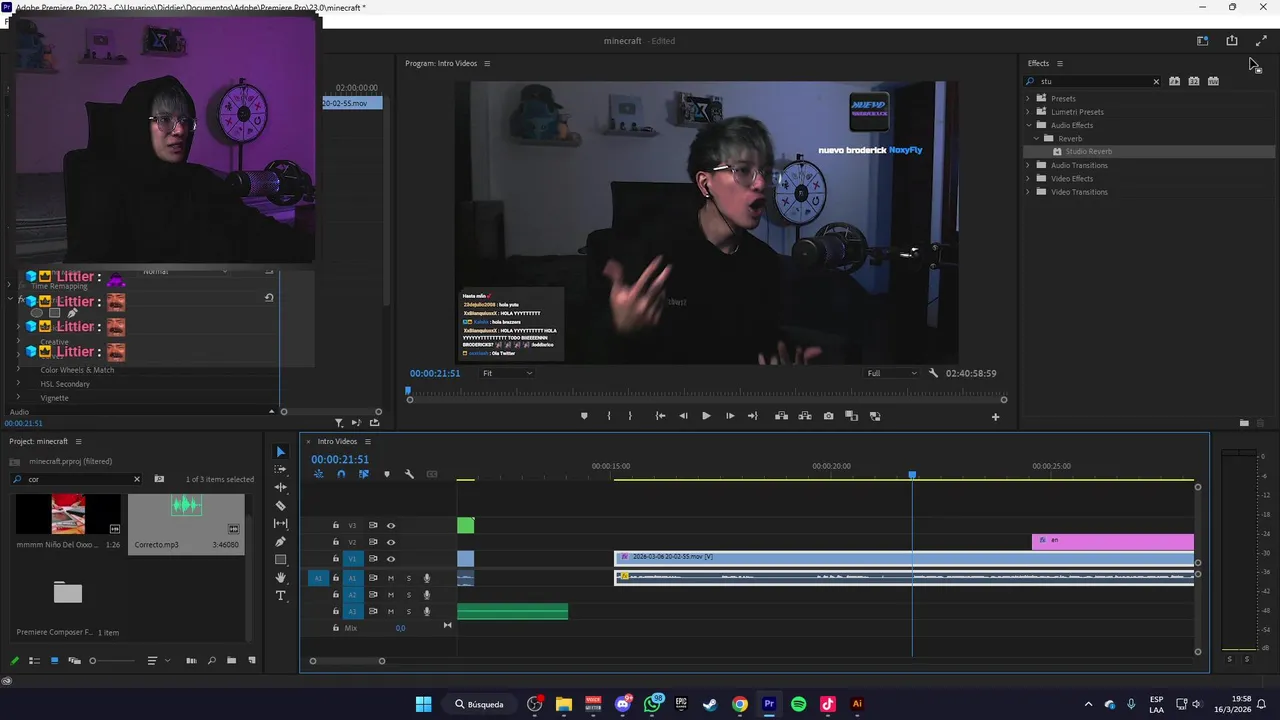Toggle sync lock on track A2
Viewport: 1280px width, 720px height.
coord(373,595)
